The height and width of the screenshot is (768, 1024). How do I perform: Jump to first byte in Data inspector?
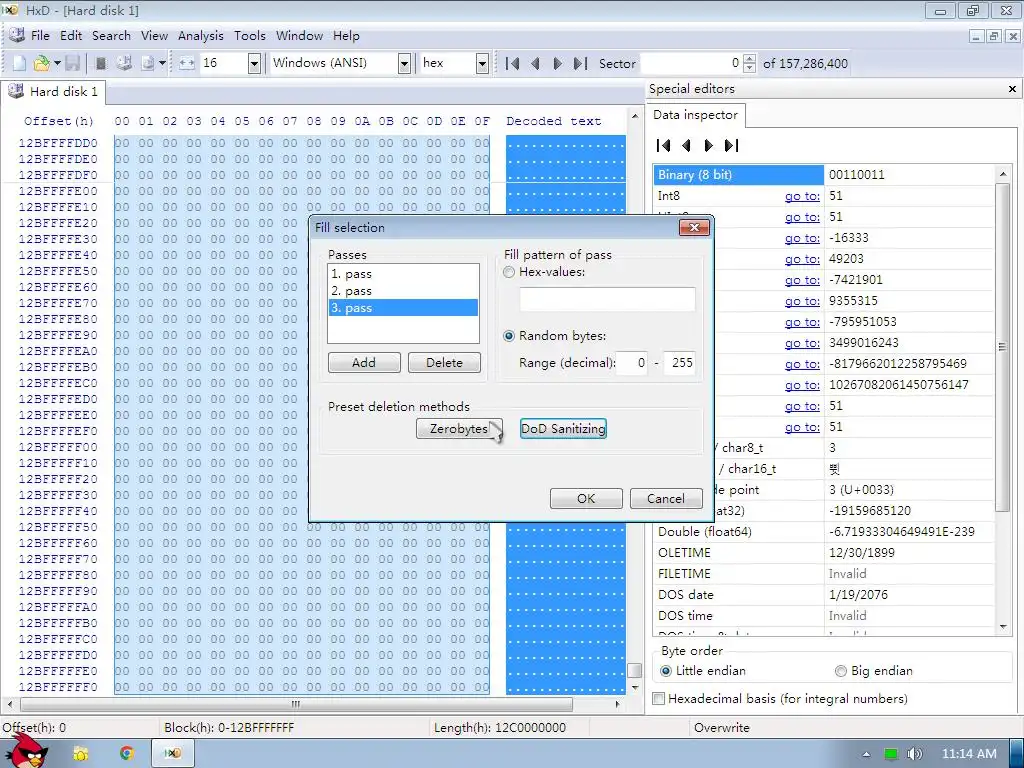click(664, 146)
